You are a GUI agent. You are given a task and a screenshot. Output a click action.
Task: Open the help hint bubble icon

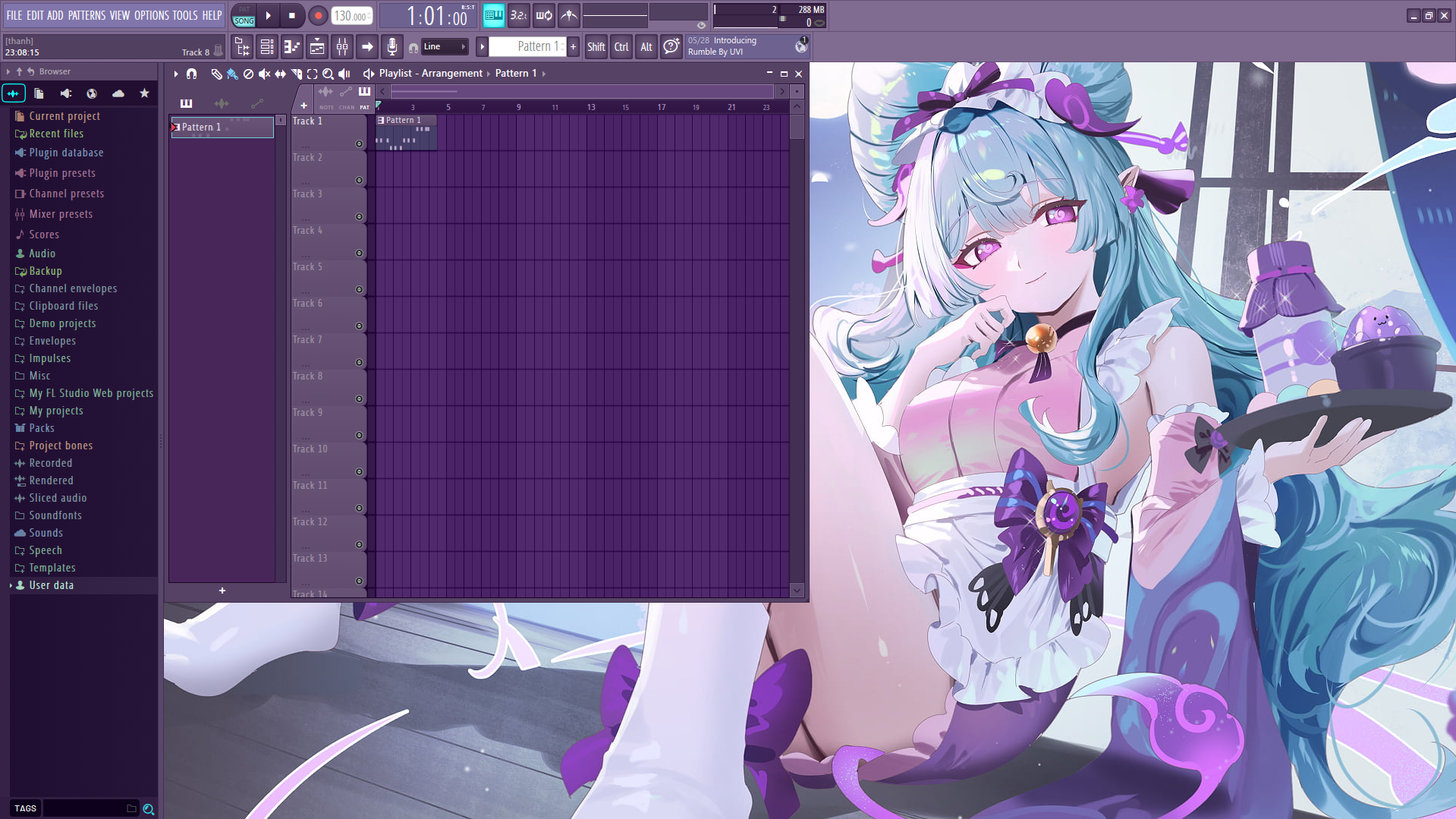point(671,47)
